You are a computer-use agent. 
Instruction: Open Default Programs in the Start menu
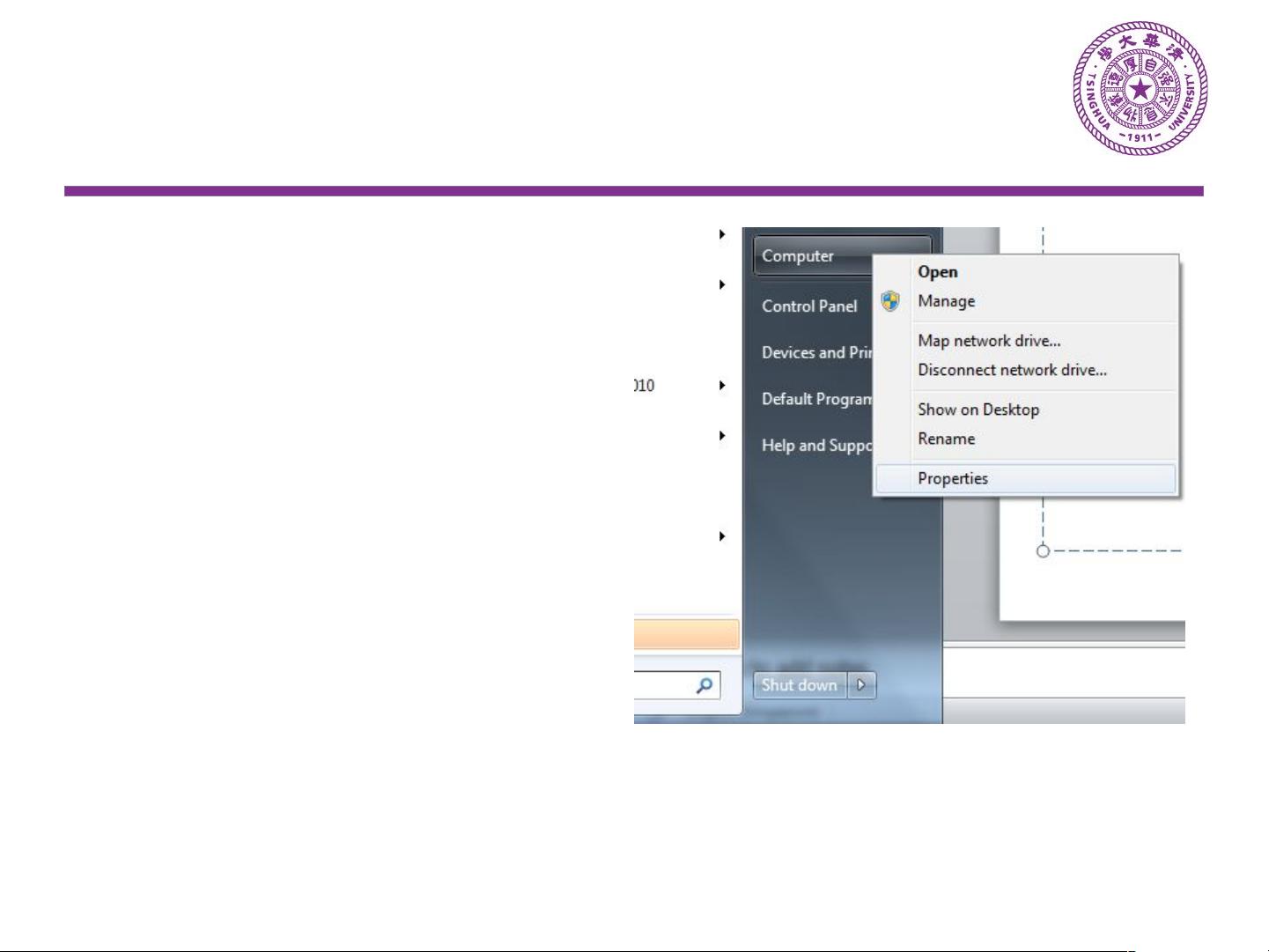click(816, 399)
